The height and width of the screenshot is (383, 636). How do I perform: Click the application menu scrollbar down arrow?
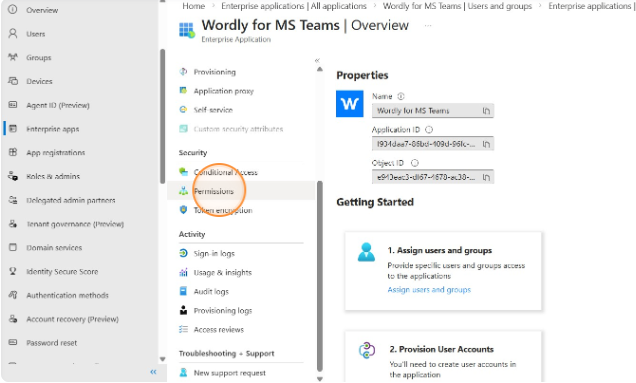tap(320, 379)
